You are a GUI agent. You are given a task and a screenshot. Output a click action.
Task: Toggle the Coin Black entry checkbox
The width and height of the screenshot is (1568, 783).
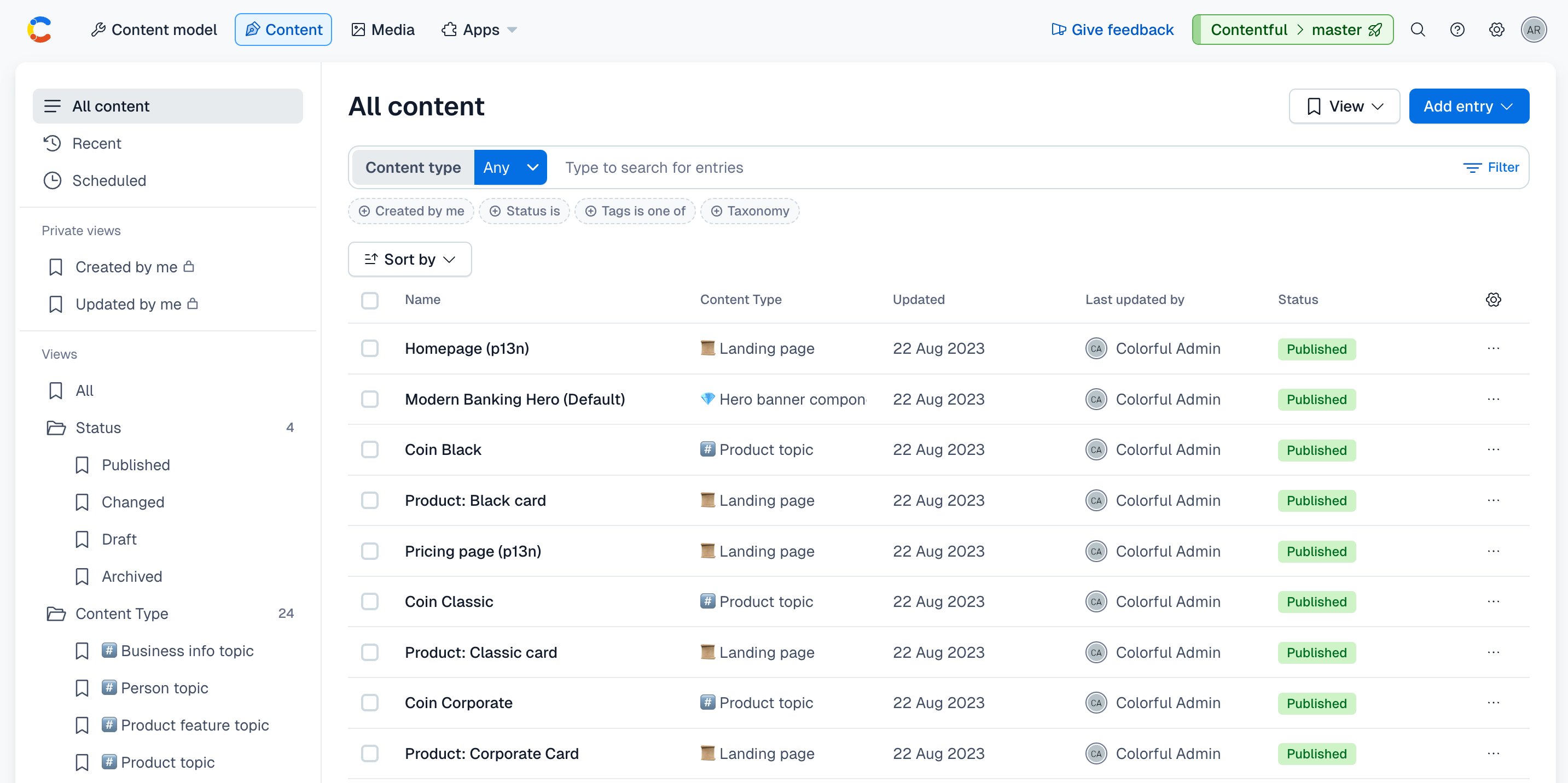tap(370, 449)
